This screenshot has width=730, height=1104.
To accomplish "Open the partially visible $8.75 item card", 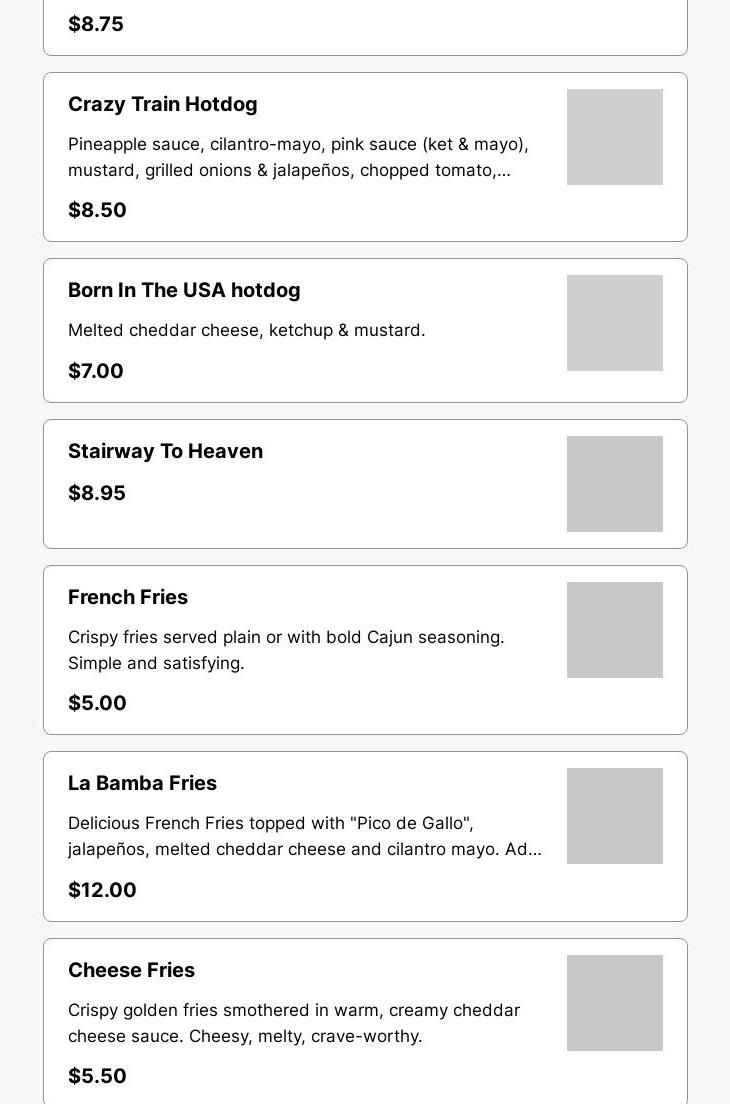I will 365,26.
